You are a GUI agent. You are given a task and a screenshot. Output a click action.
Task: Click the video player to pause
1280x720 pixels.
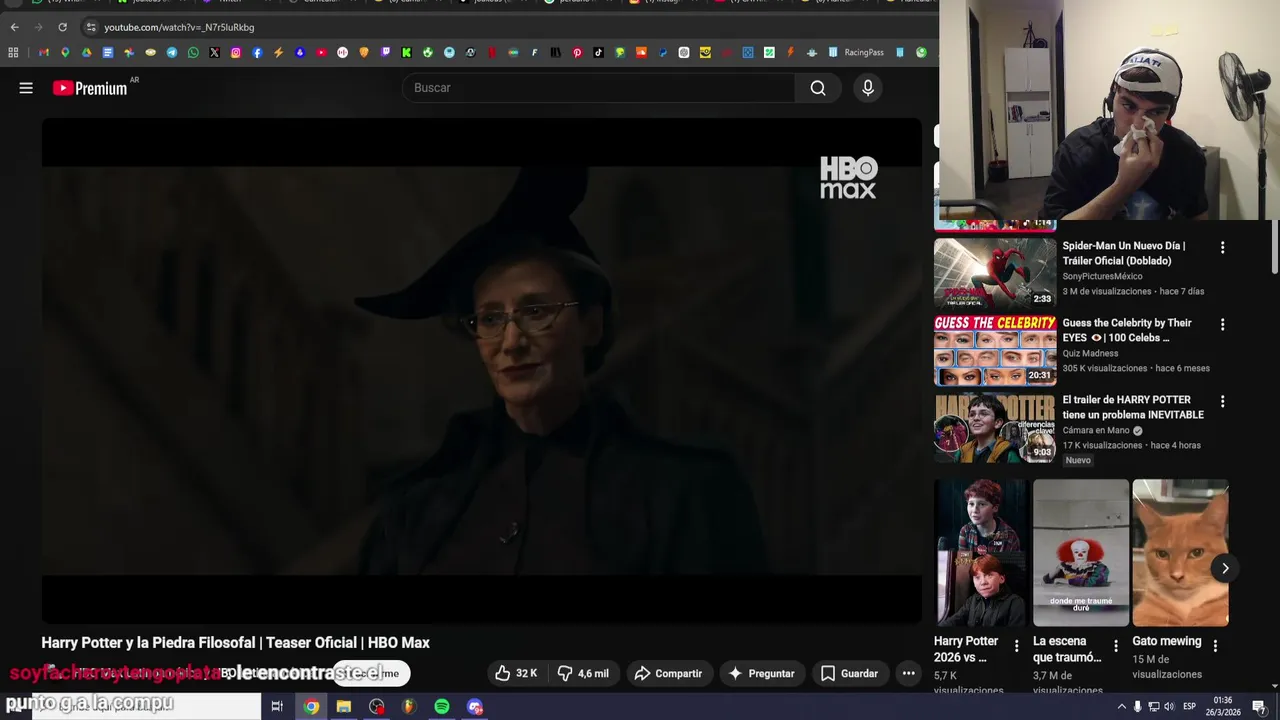[x=481, y=370]
